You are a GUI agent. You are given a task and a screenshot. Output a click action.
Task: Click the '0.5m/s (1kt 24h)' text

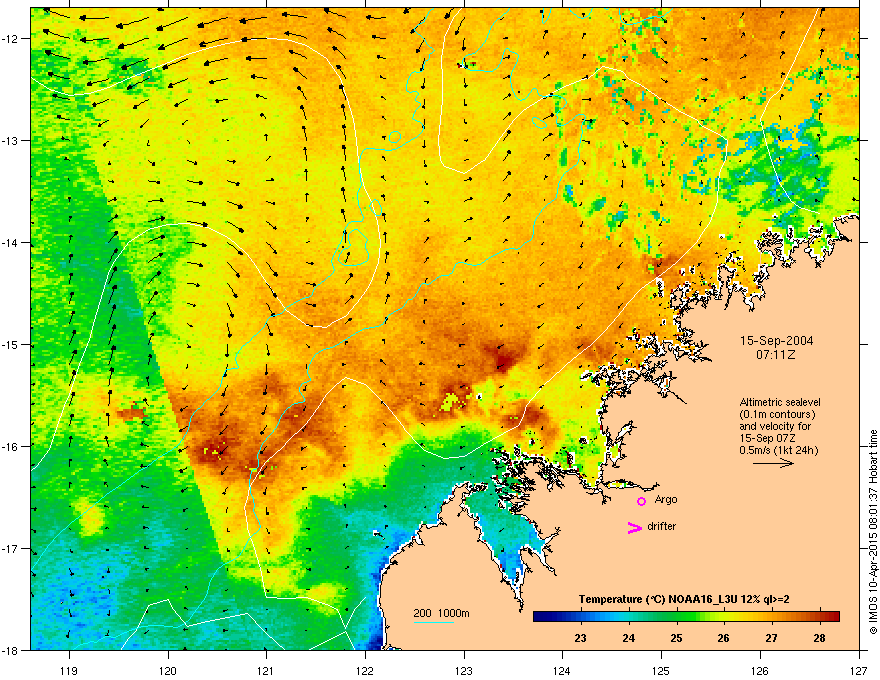click(779, 450)
